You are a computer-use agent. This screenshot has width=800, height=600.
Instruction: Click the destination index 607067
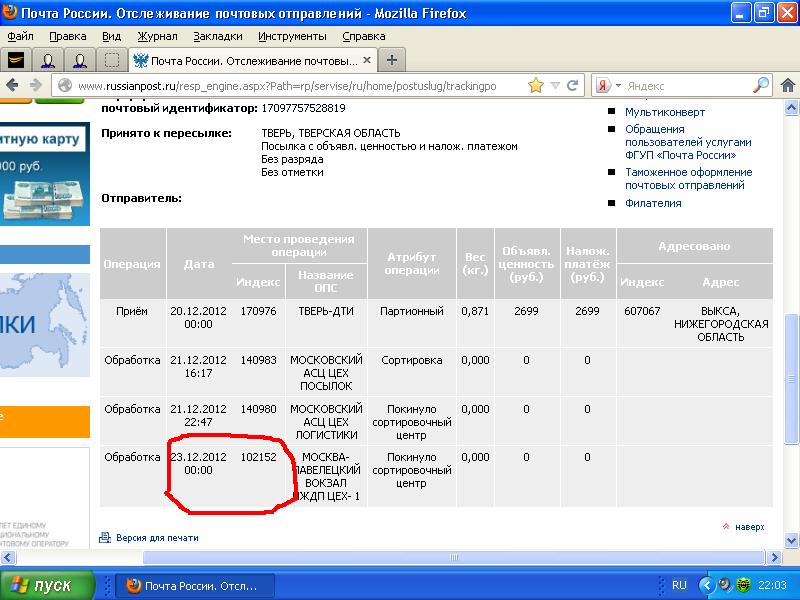pyautogui.click(x=642, y=311)
